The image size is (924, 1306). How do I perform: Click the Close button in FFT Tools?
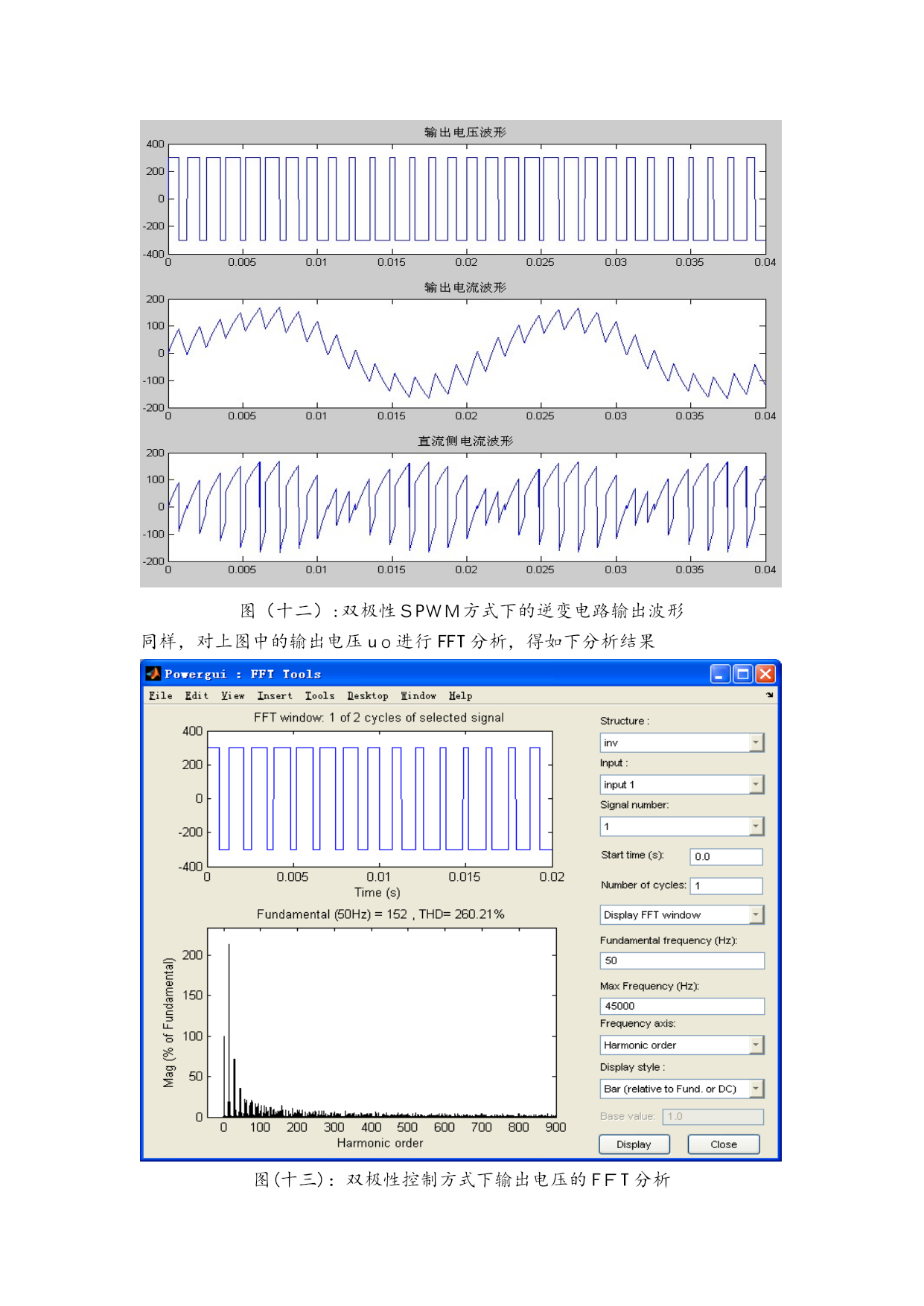[724, 1144]
